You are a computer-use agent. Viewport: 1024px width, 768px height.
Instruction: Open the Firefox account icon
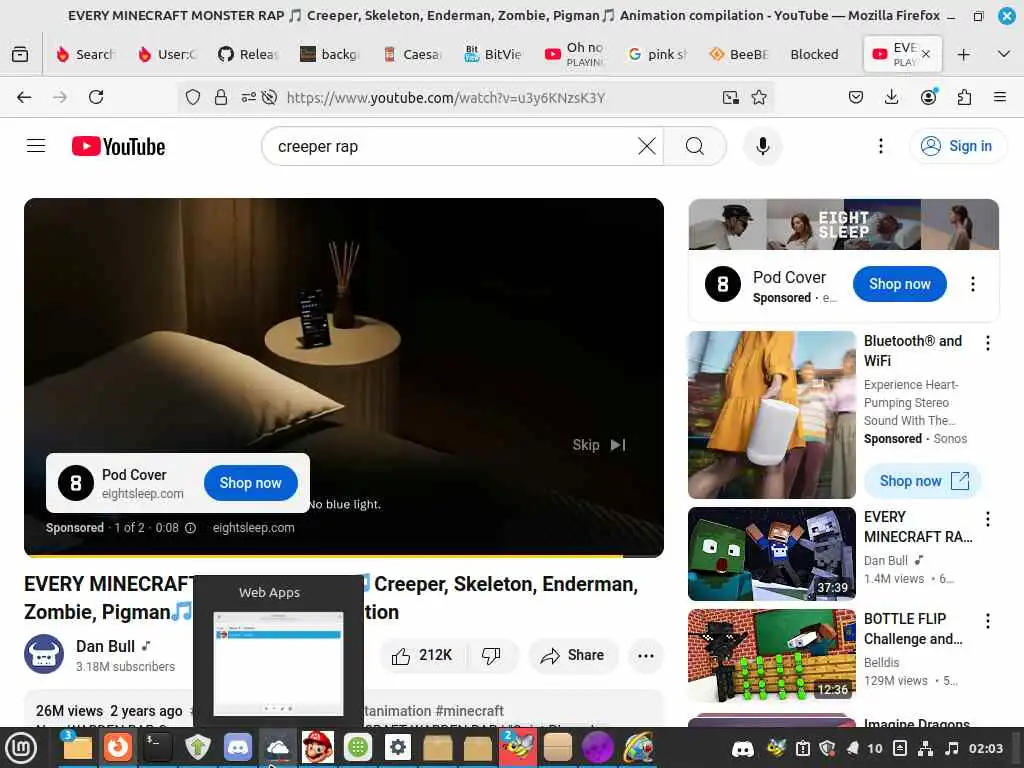(928, 97)
